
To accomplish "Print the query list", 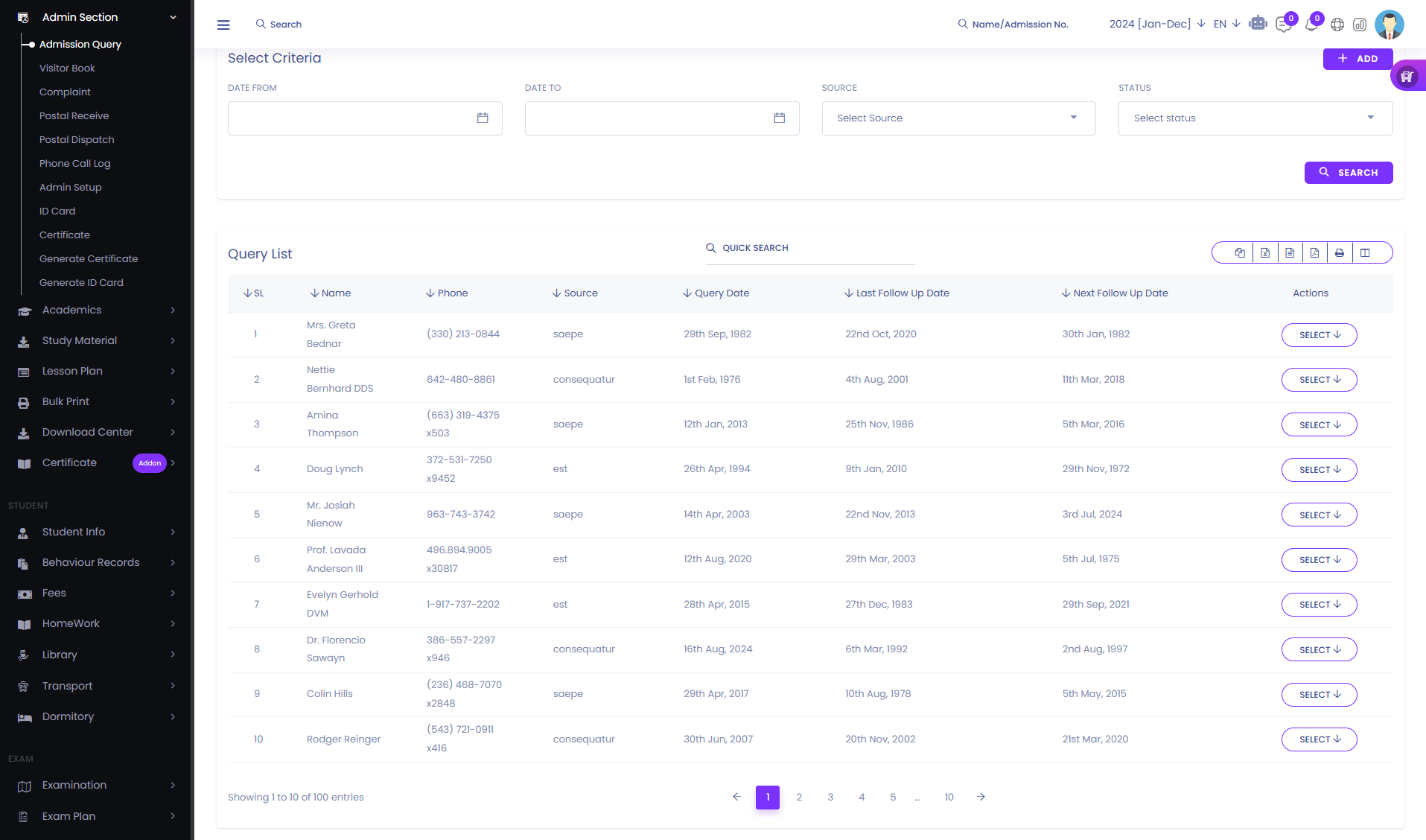I will [x=1340, y=252].
